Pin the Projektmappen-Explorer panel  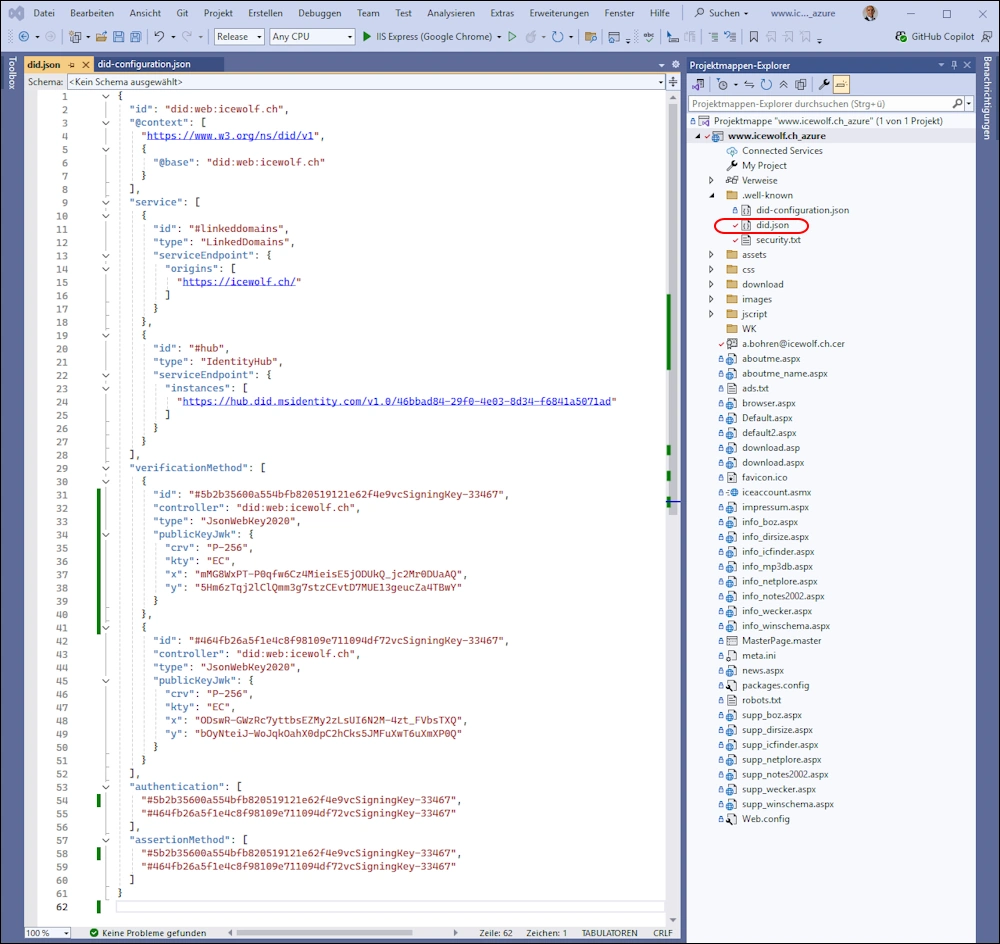954,65
